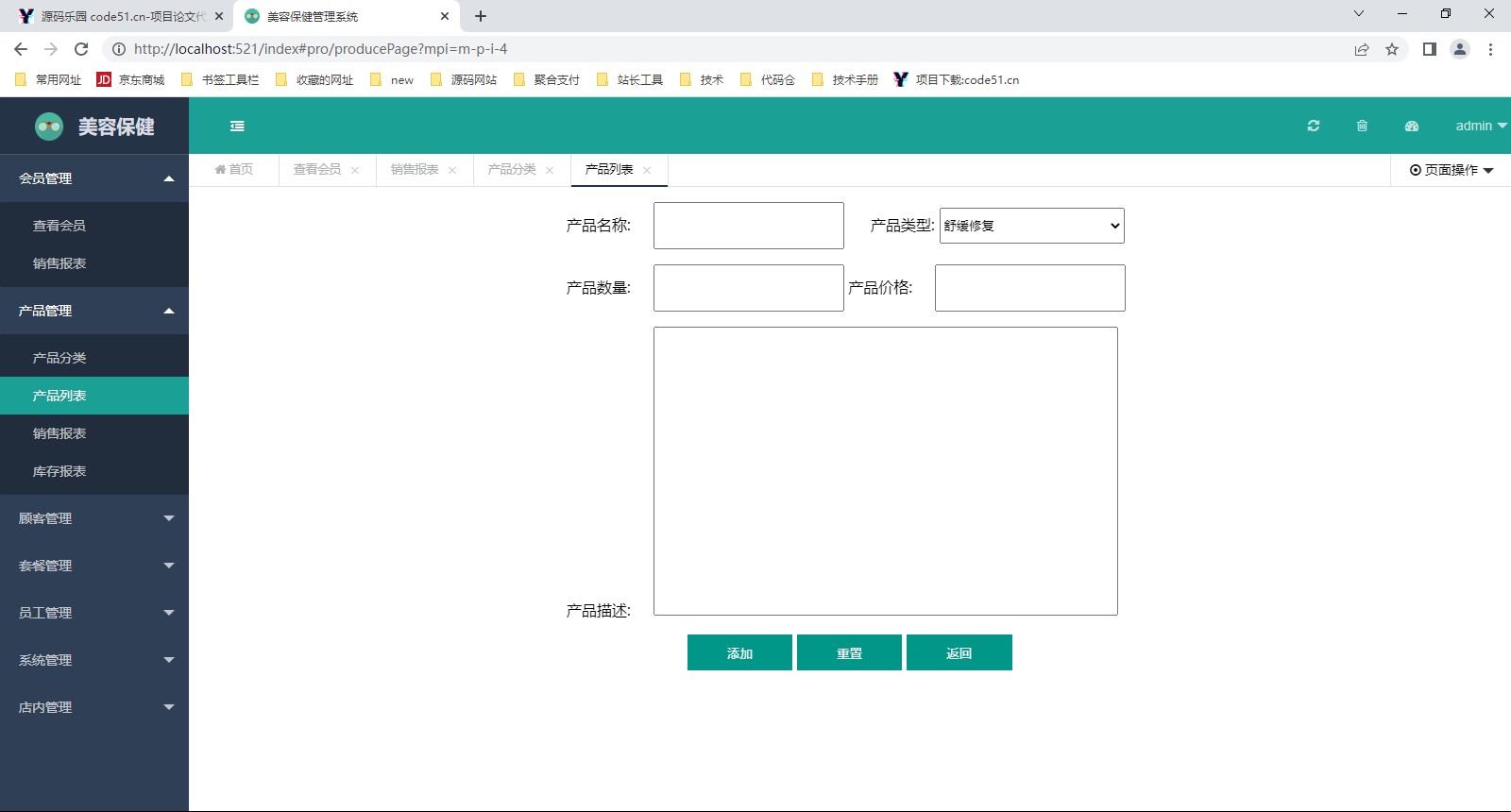Open the dashboard theme icon in header

click(1412, 126)
